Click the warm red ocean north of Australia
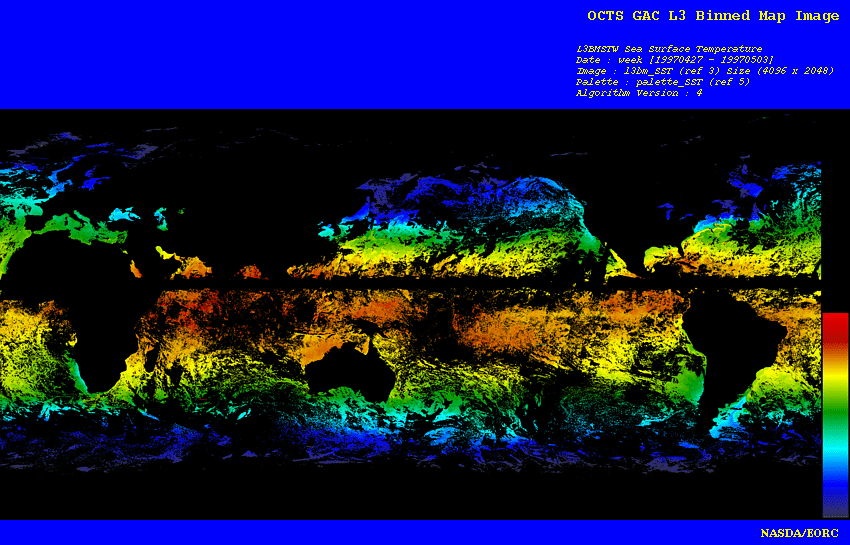Screen dimensions: 850x545 [x=330, y=318]
